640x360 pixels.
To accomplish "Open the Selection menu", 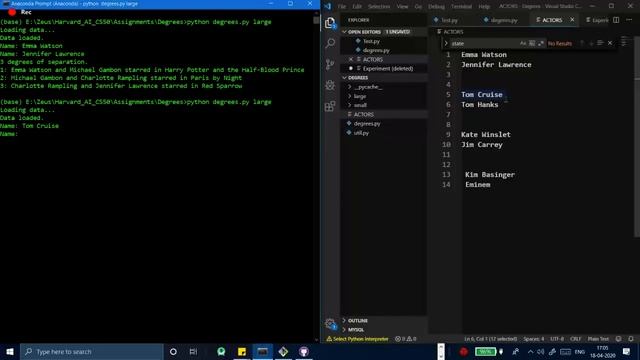I will click(379, 7).
